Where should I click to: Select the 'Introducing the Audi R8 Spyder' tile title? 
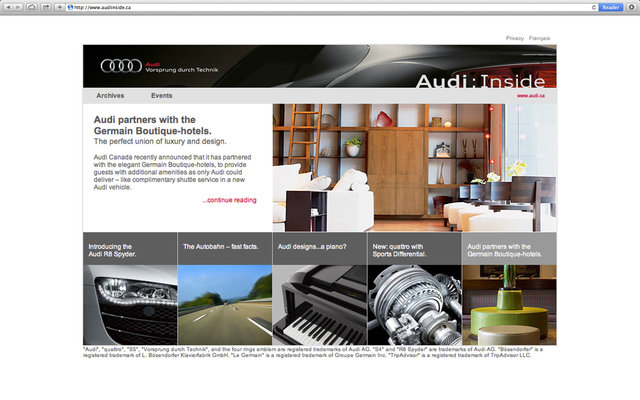tap(112, 250)
